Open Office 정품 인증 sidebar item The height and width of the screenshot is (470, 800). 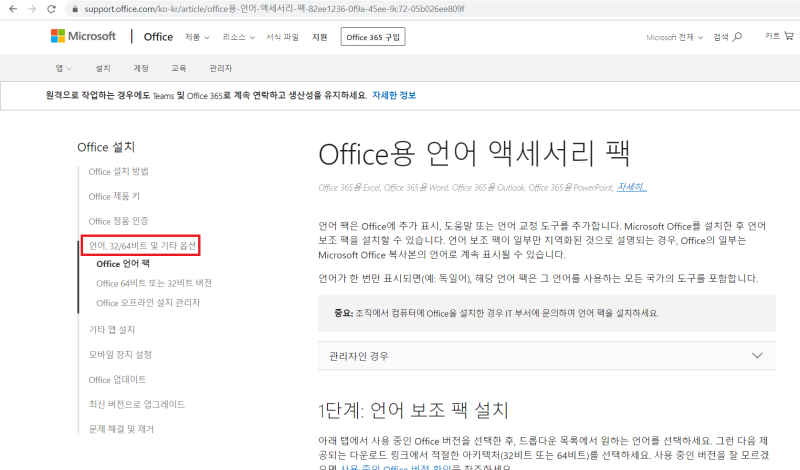coord(118,221)
